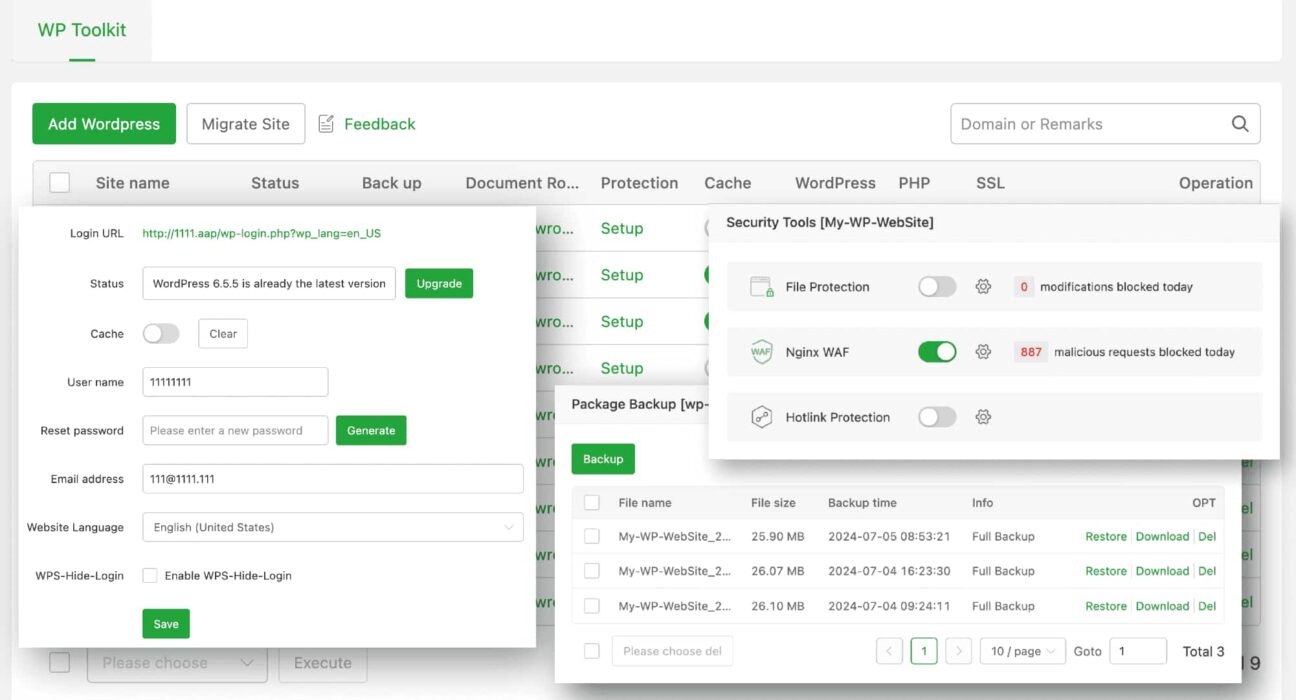The width and height of the screenshot is (1296, 700).
Task: Open Nginx WAF settings gear
Action: 983,352
